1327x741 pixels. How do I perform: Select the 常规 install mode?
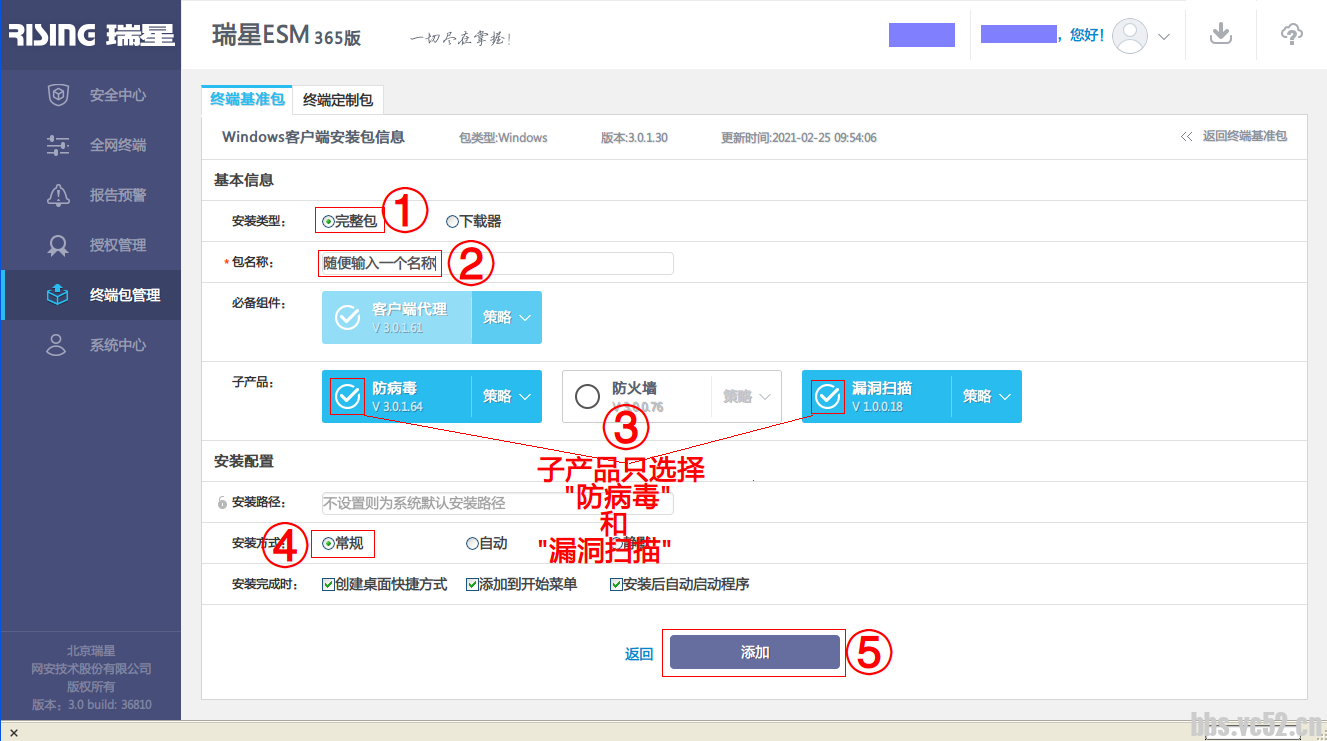coord(328,544)
